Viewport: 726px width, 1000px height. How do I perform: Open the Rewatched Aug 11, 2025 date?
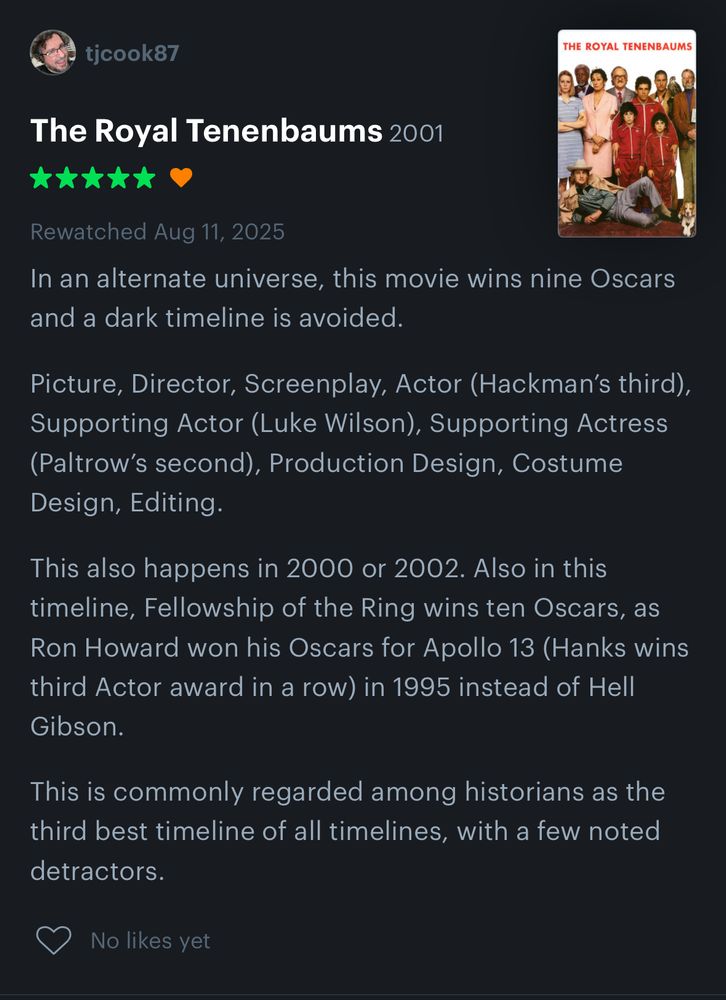158,232
